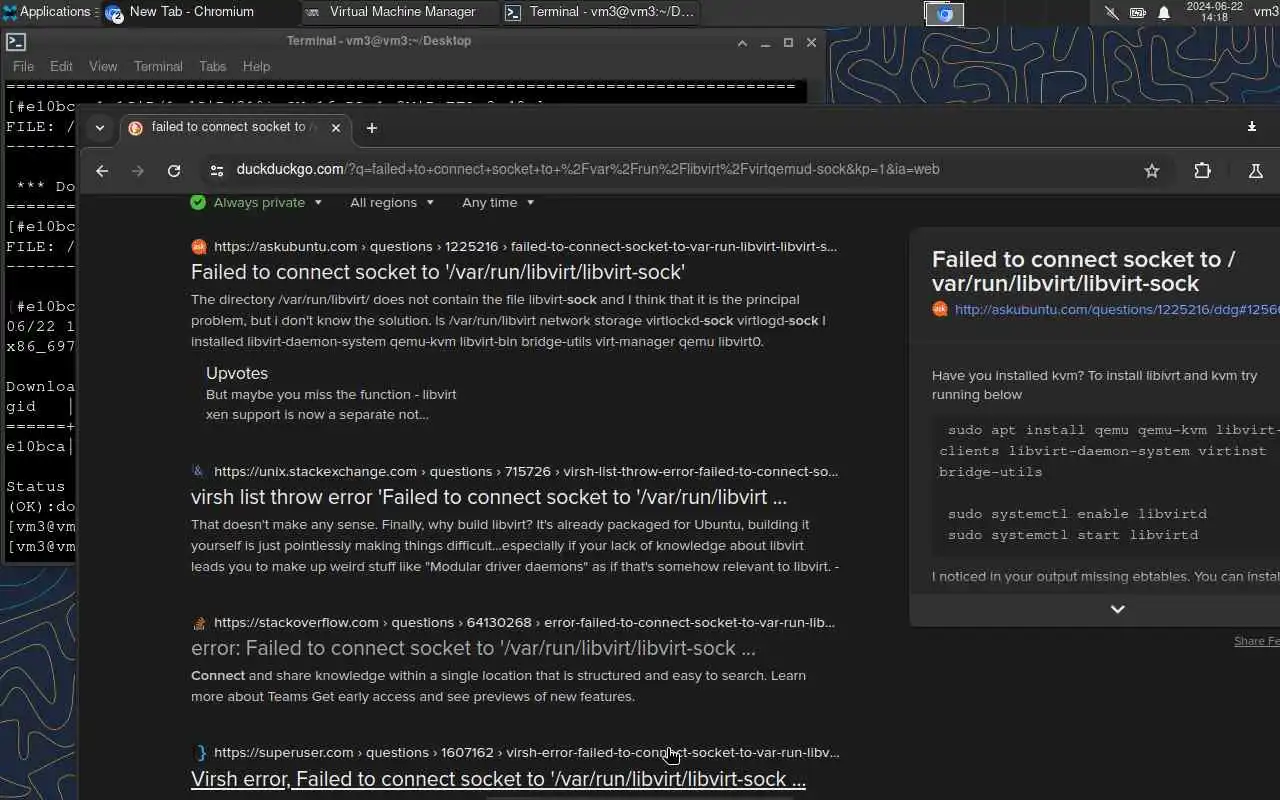The width and height of the screenshot is (1280, 800).
Task: Switch to Terminal taskbar item in panel
Action: [x=600, y=12]
